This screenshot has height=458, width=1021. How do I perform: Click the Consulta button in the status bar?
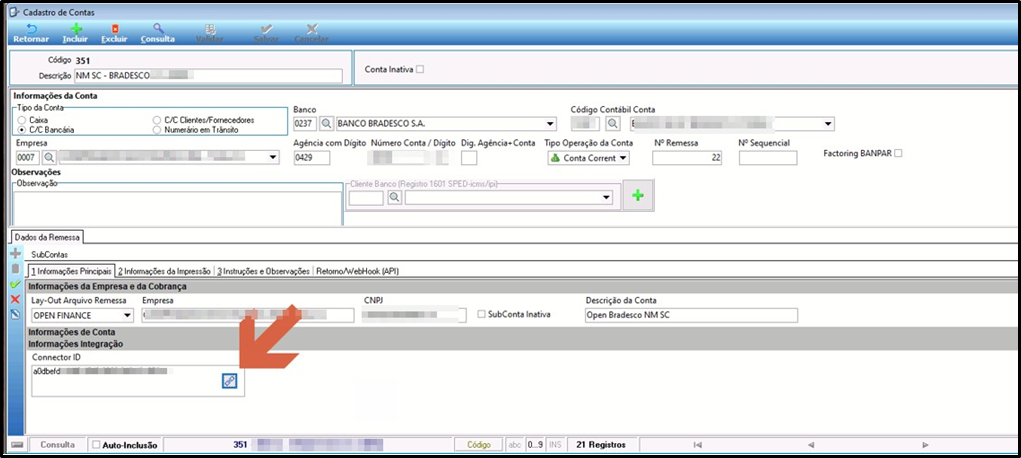[57, 445]
